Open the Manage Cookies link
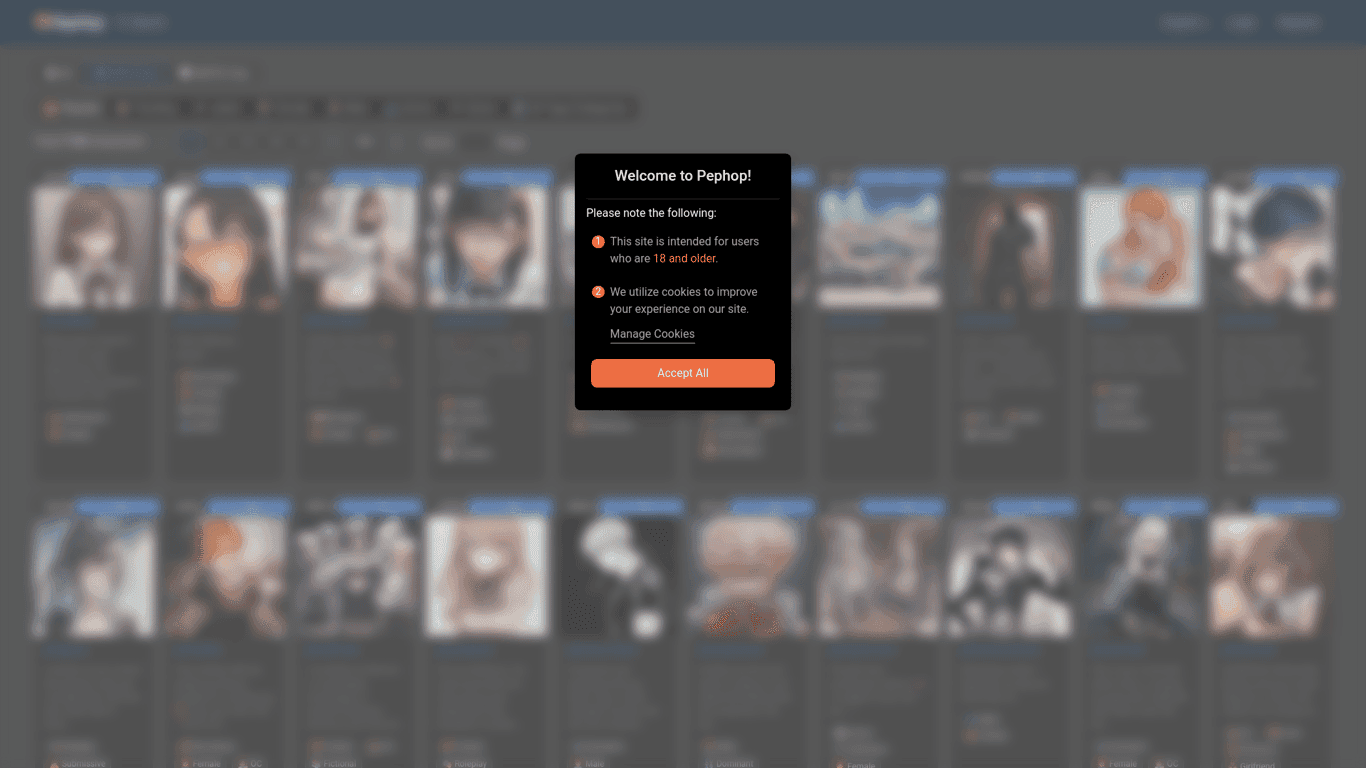1366x768 pixels. point(652,334)
